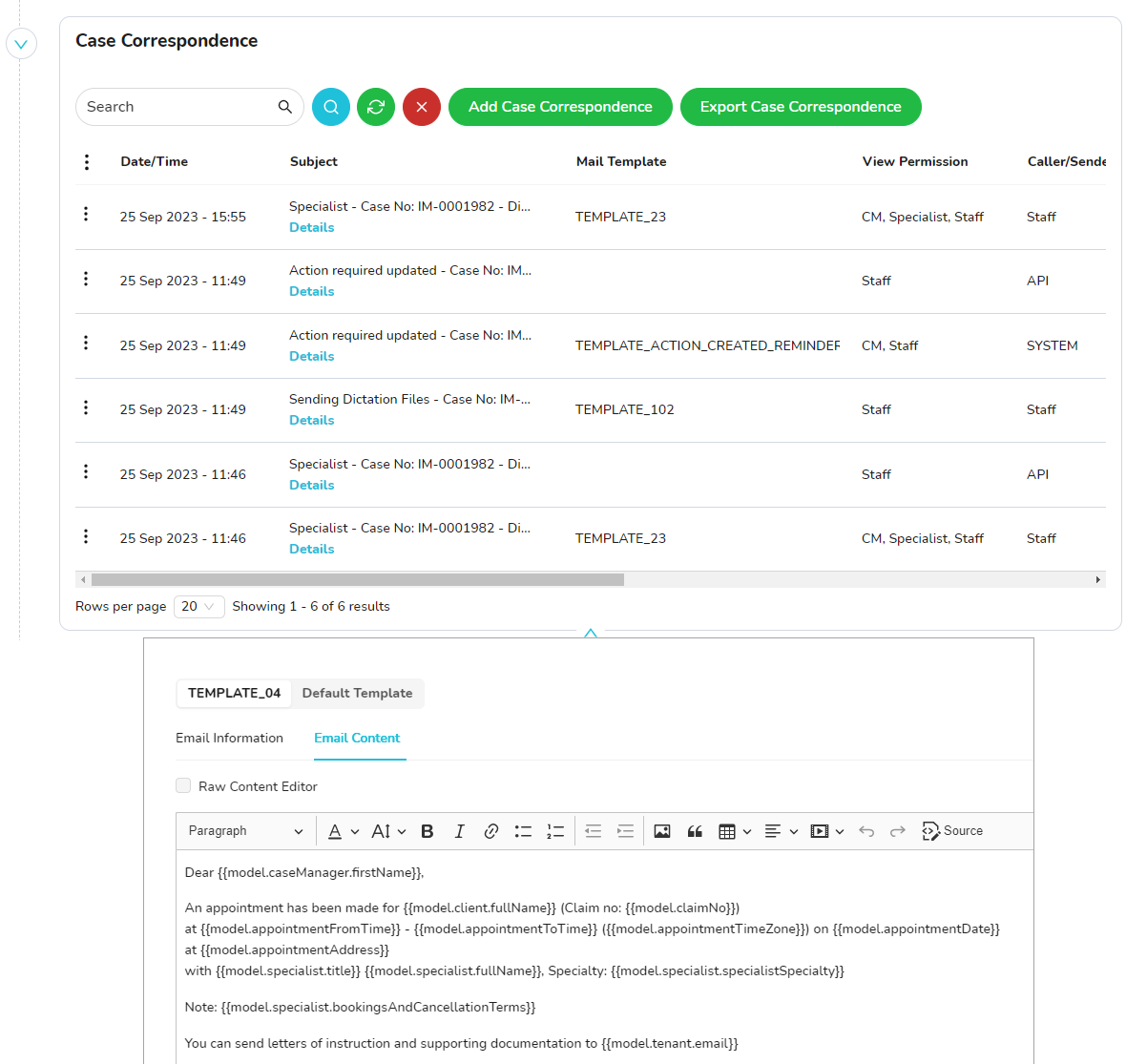Open row menu for TEMPLATE_ACTION_CREATED_REMINDER row
Image resolution: width=1147 pixels, height=1064 pixels.
point(86,343)
